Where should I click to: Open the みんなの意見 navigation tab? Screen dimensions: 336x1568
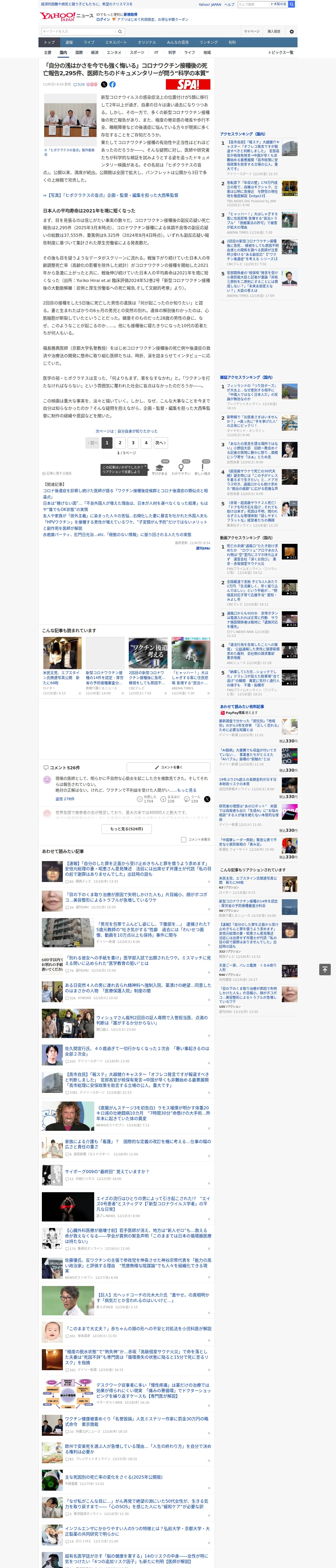(x=177, y=43)
